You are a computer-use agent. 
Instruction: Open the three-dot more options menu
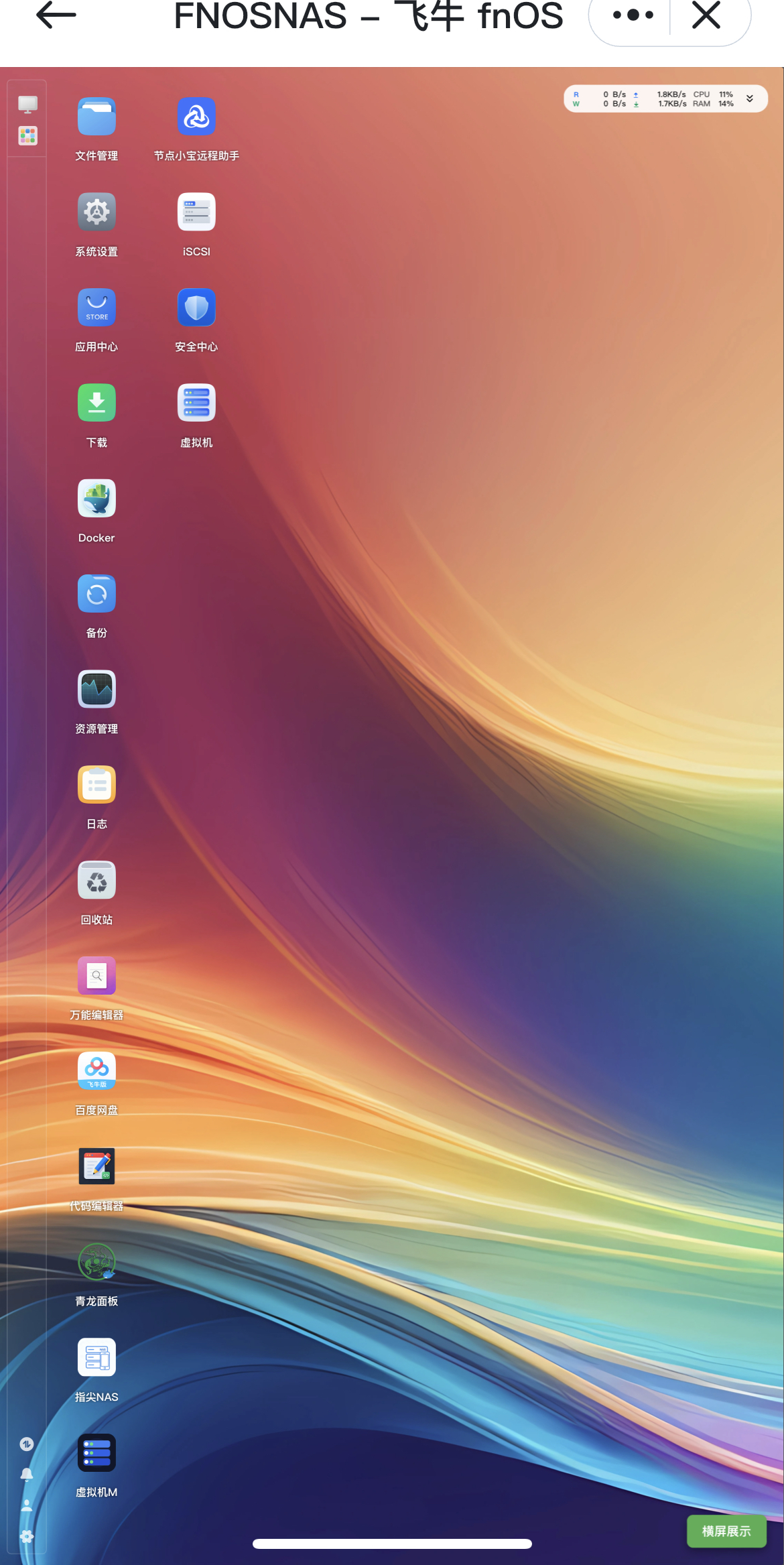[633, 15]
